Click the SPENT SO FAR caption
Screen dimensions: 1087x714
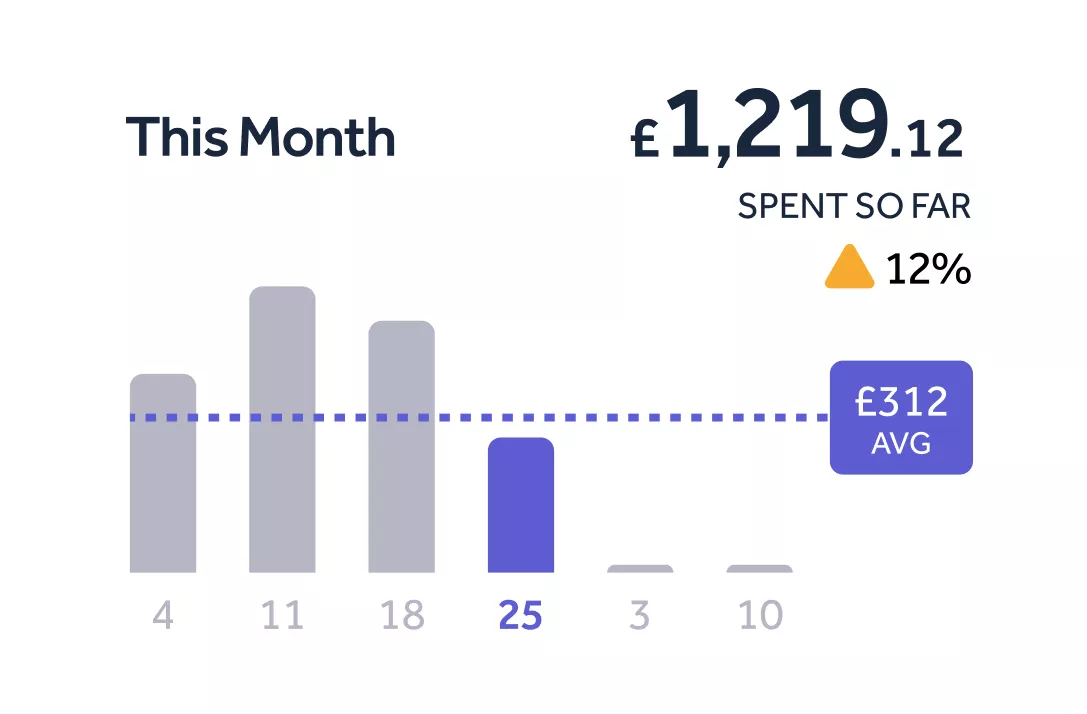[854, 206]
